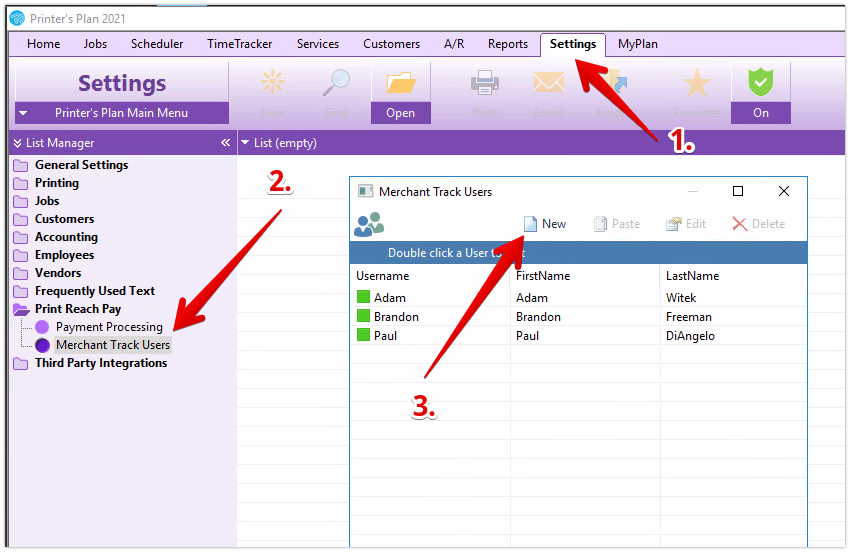
Task: Open the MyPlan tab
Action: click(x=638, y=44)
